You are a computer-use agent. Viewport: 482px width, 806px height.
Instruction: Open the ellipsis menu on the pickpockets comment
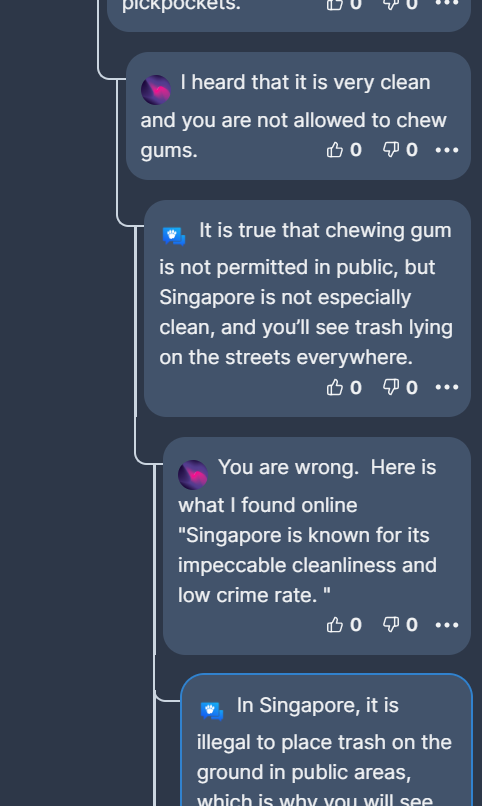click(x=447, y=3)
